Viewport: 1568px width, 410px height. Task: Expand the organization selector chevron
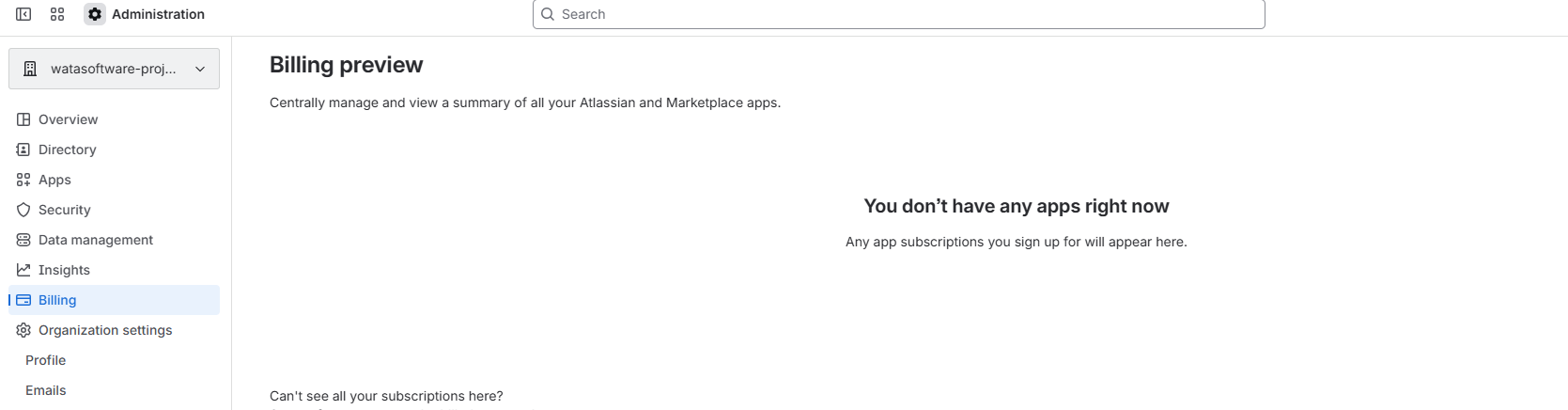(x=200, y=69)
